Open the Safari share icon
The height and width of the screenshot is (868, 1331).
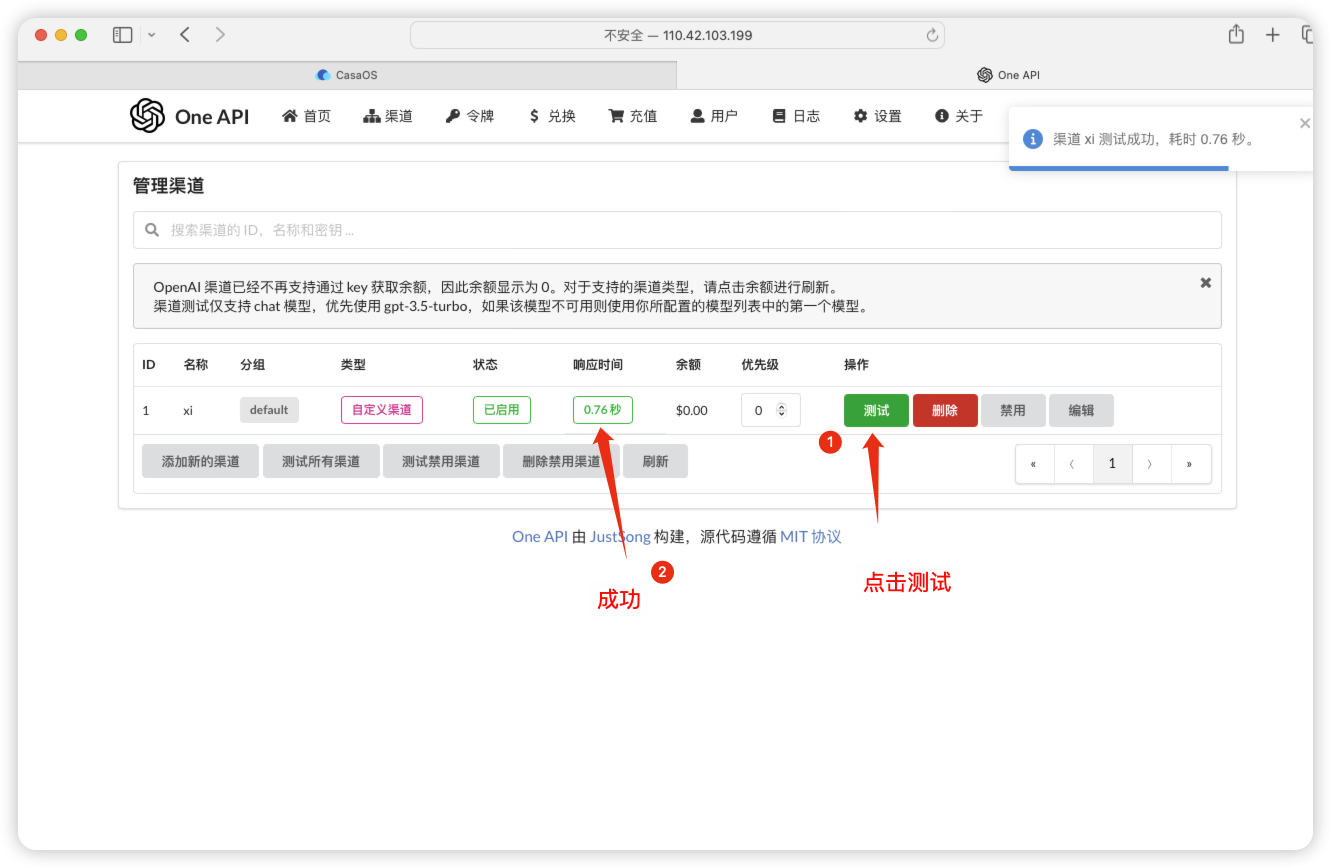(1237, 34)
